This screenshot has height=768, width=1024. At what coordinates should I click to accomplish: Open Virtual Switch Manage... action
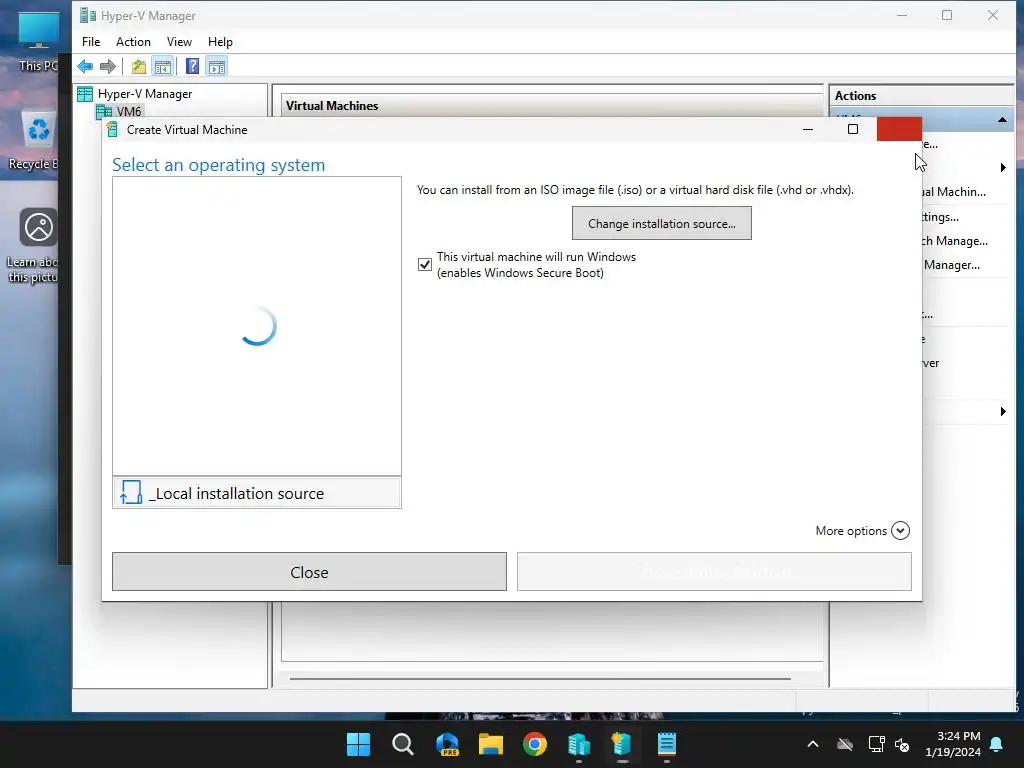pos(955,241)
